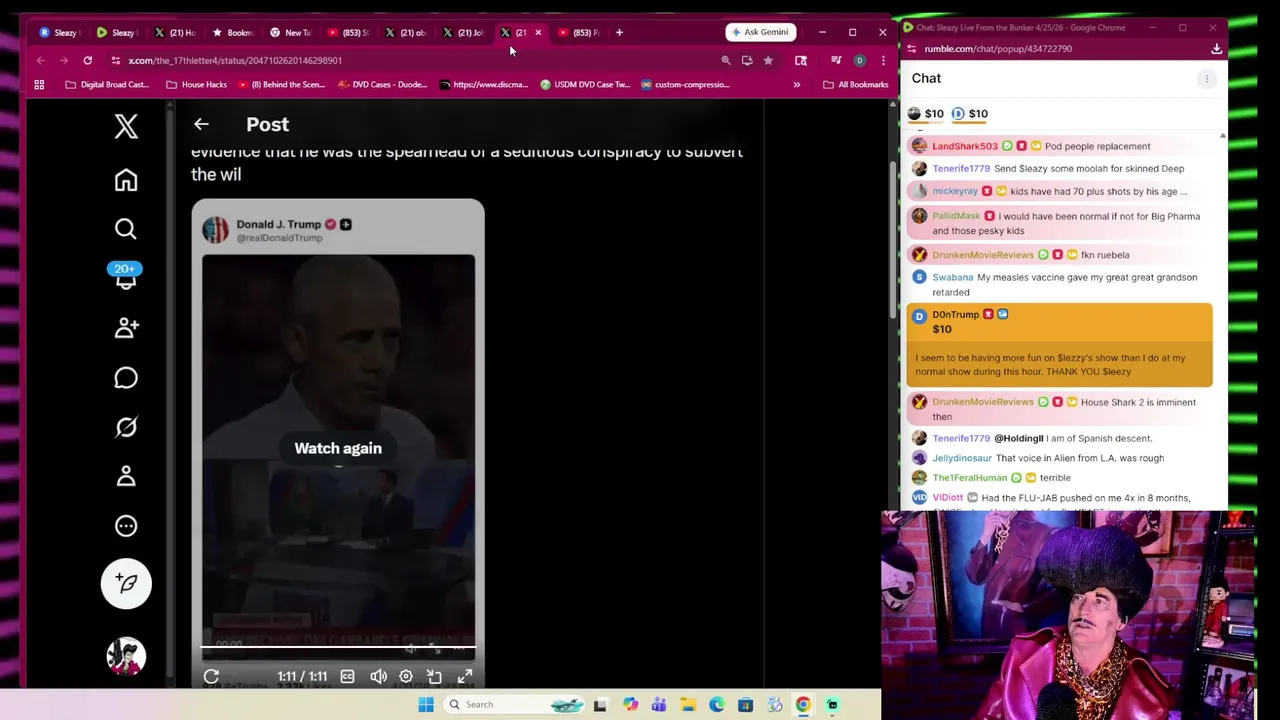Click the chat scrollbar
The width and height of the screenshot is (1280, 720).
point(1222,320)
